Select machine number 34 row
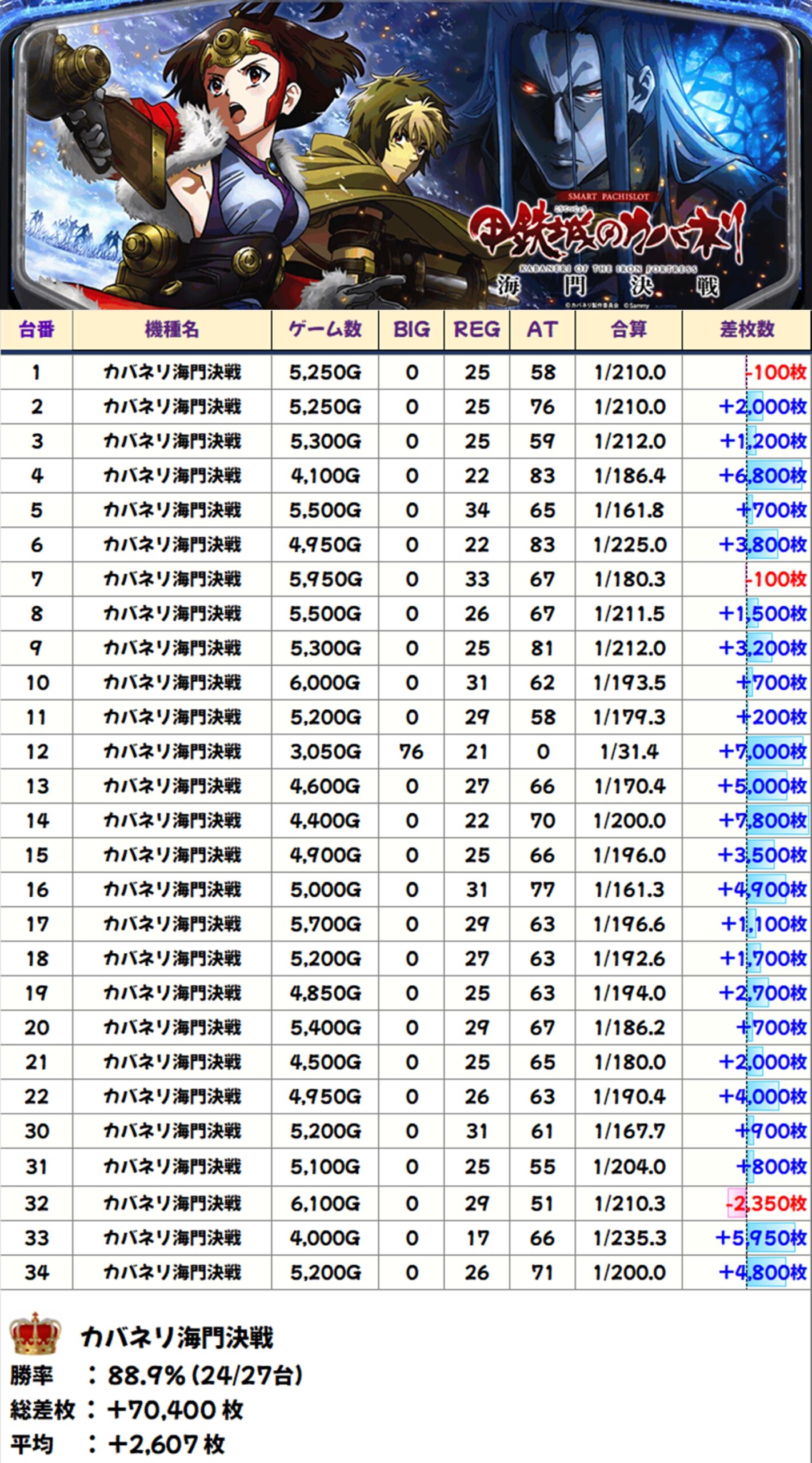Image resolution: width=812 pixels, height=1463 pixels. pyautogui.click(x=406, y=1272)
